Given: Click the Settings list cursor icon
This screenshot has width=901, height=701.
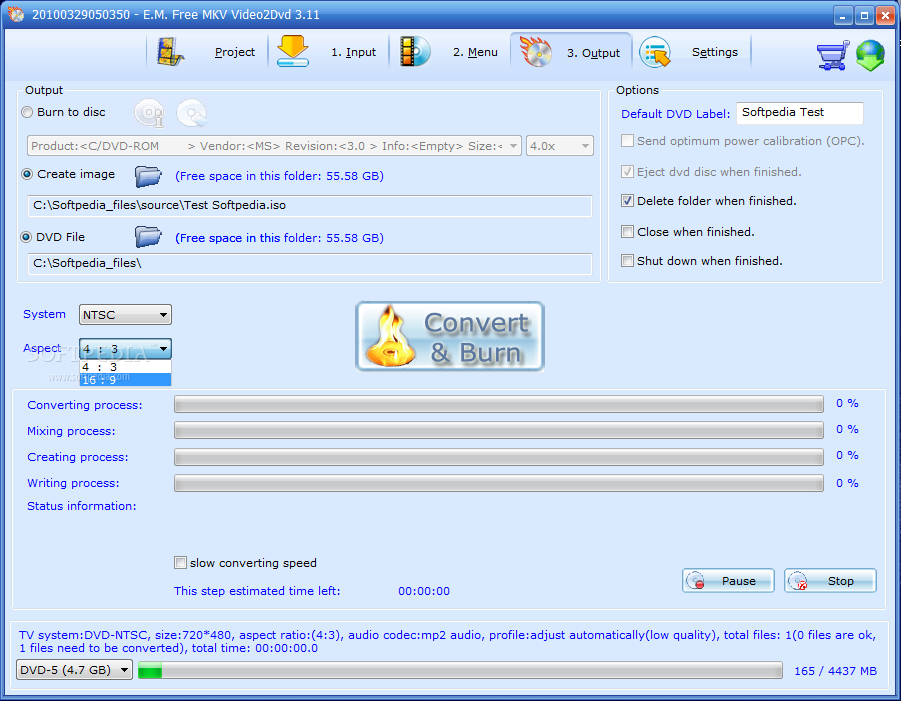Looking at the screenshot, I should click(655, 52).
